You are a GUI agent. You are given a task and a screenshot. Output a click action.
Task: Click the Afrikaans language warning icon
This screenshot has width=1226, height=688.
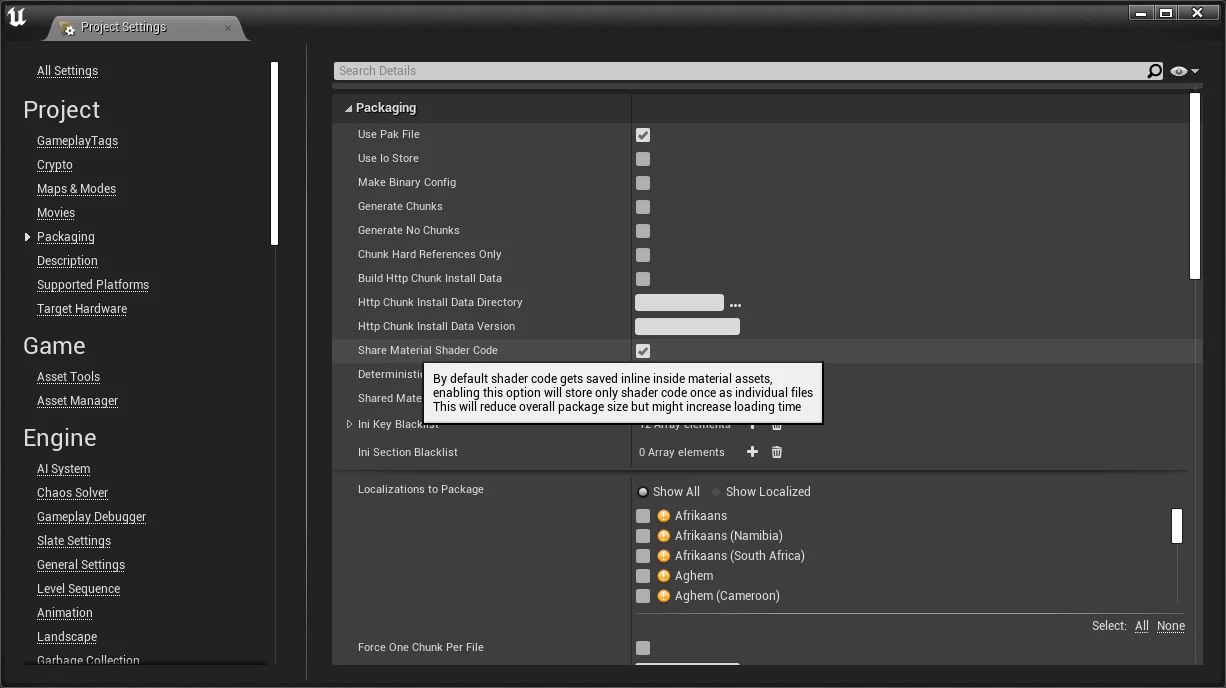pos(664,516)
